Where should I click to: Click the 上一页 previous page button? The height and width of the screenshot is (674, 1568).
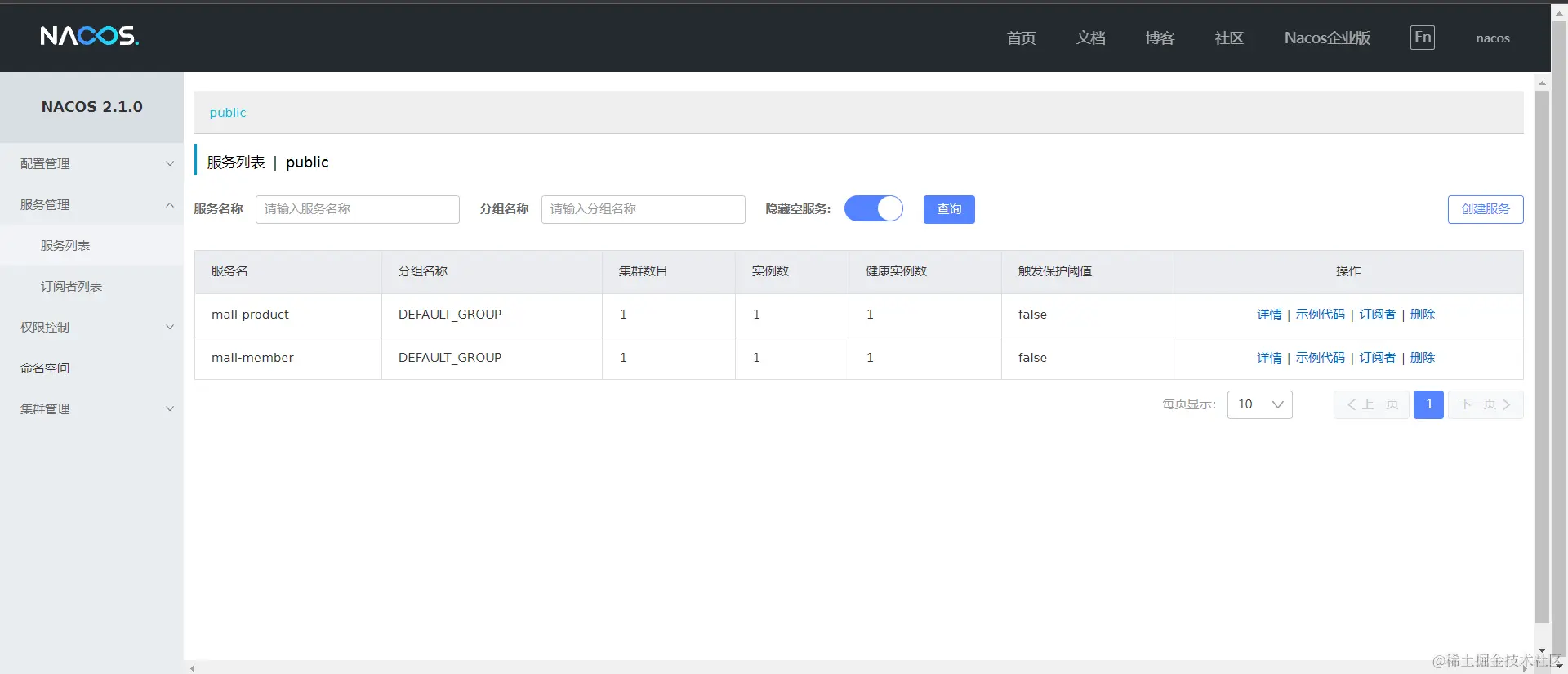(x=1371, y=404)
